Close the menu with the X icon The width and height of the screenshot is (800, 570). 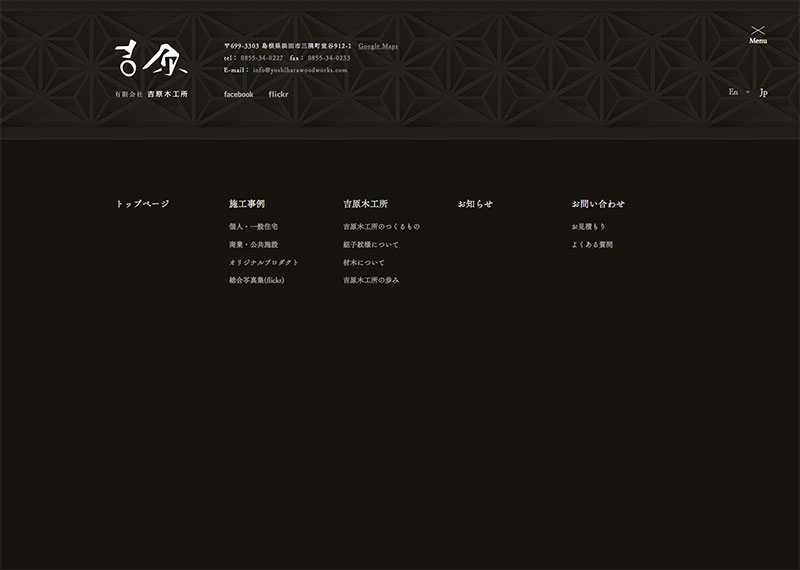pos(758,33)
